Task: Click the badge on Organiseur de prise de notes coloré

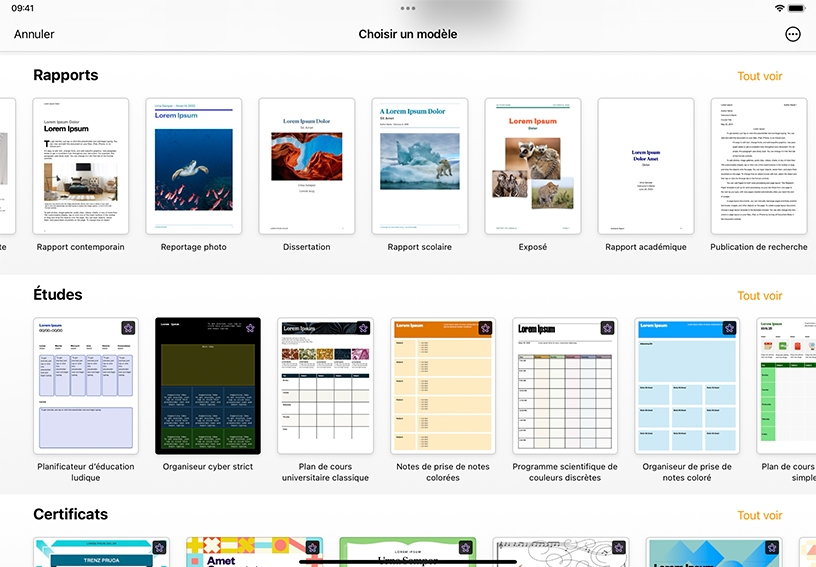Action: point(729,328)
